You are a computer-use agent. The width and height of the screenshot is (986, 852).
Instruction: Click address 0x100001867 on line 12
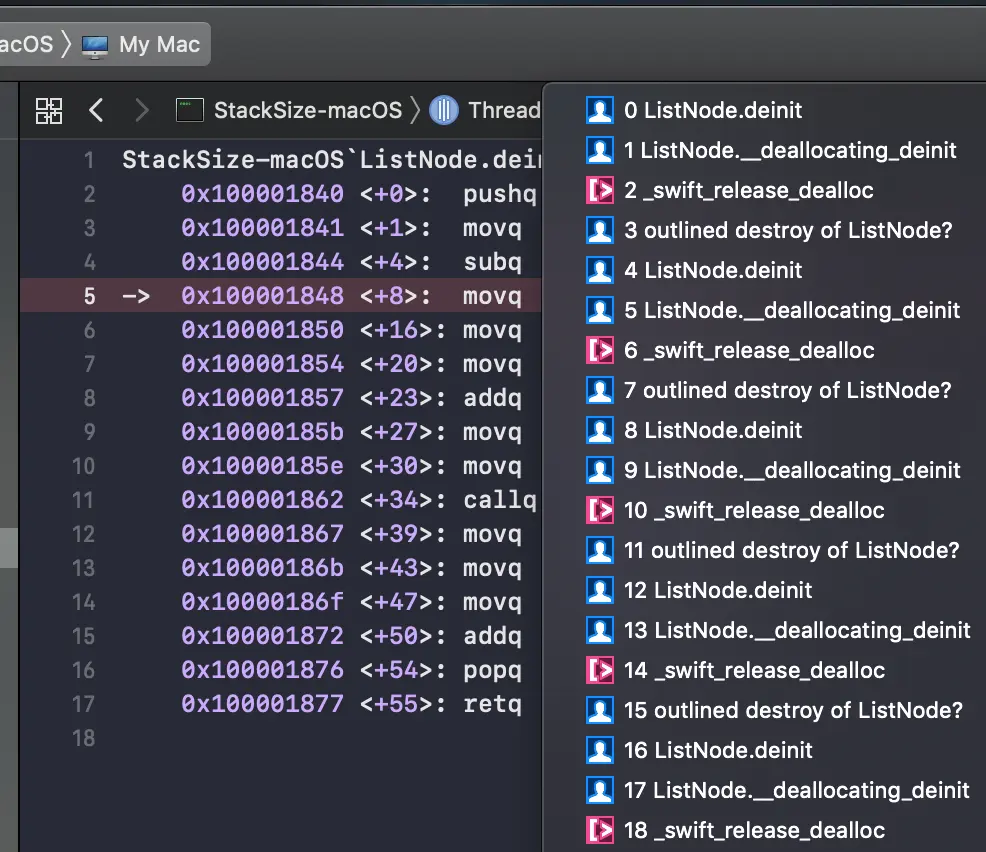click(x=263, y=534)
